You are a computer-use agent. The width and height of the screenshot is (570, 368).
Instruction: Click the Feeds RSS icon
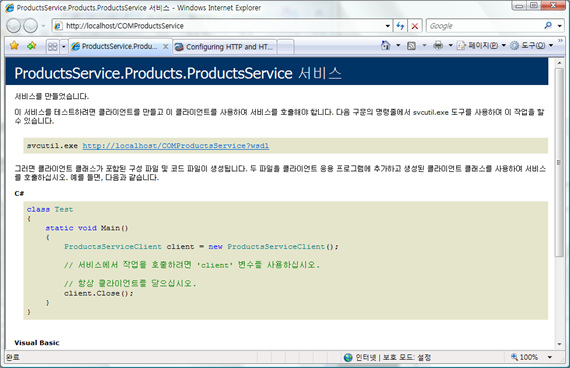click(x=411, y=45)
